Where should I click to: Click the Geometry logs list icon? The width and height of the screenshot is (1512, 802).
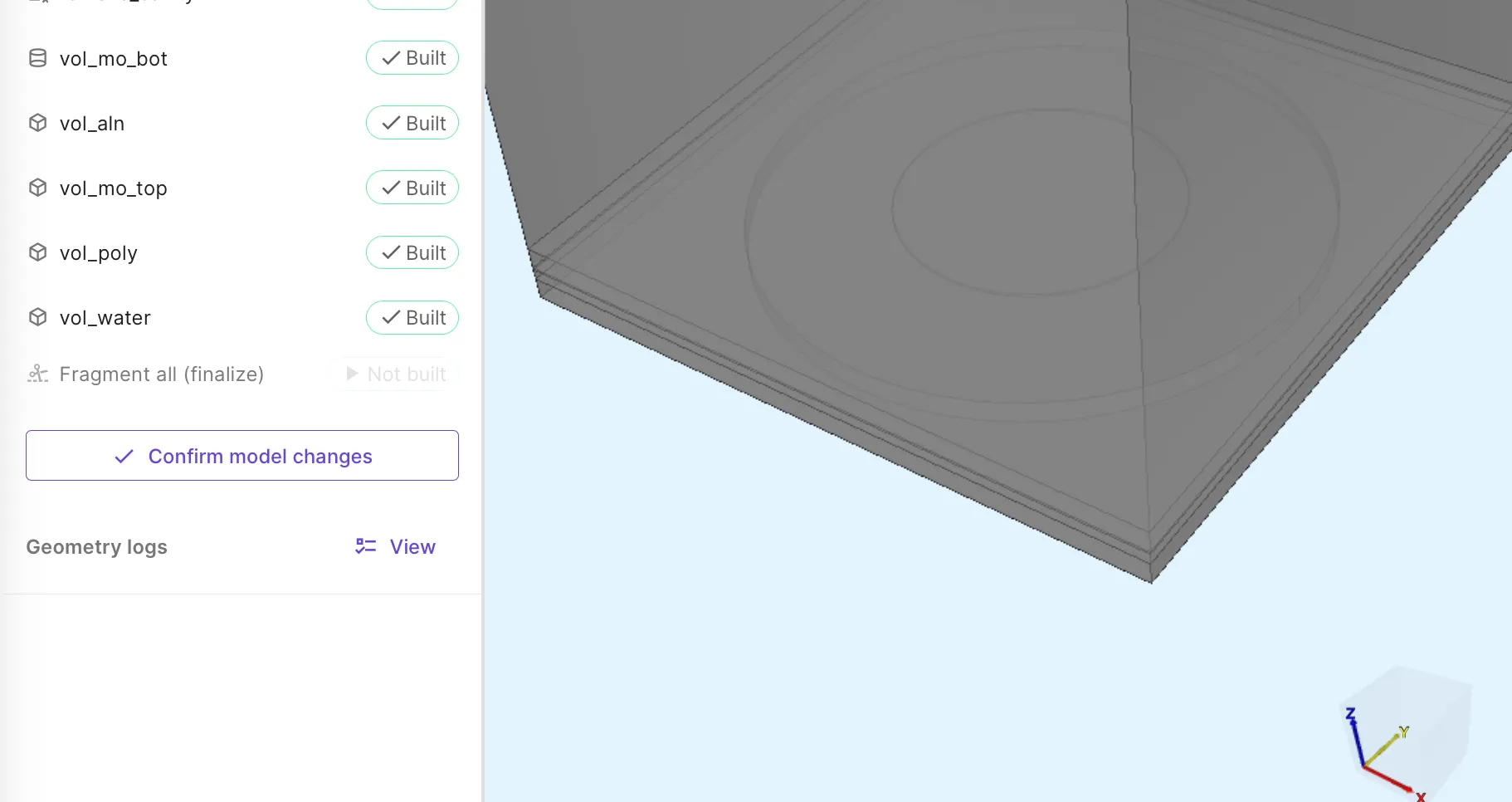pos(366,546)
